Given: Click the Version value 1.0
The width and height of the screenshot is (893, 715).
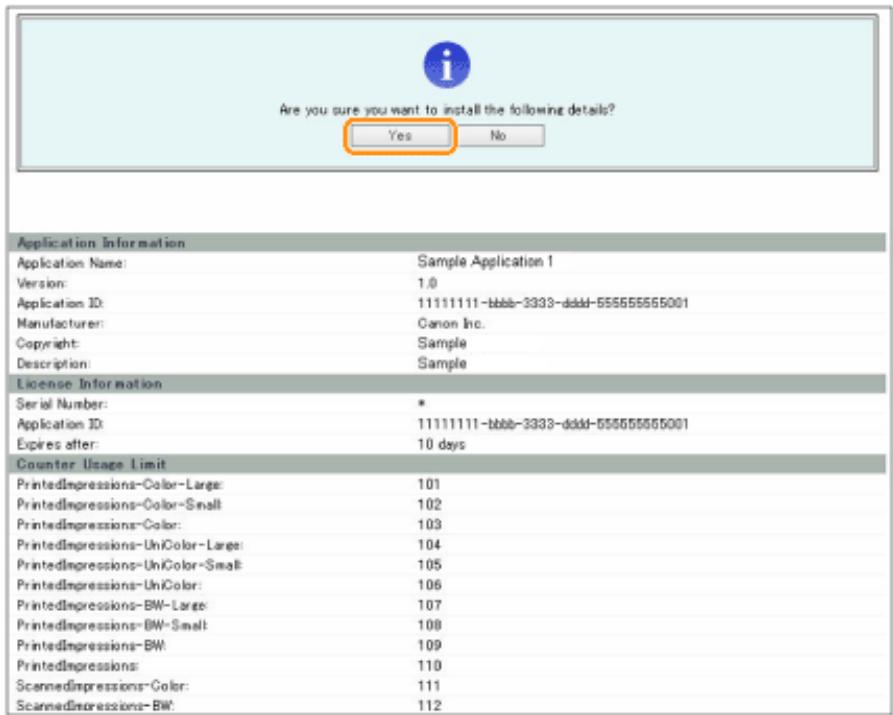Looking at the screenshot, I should (427, 283).
